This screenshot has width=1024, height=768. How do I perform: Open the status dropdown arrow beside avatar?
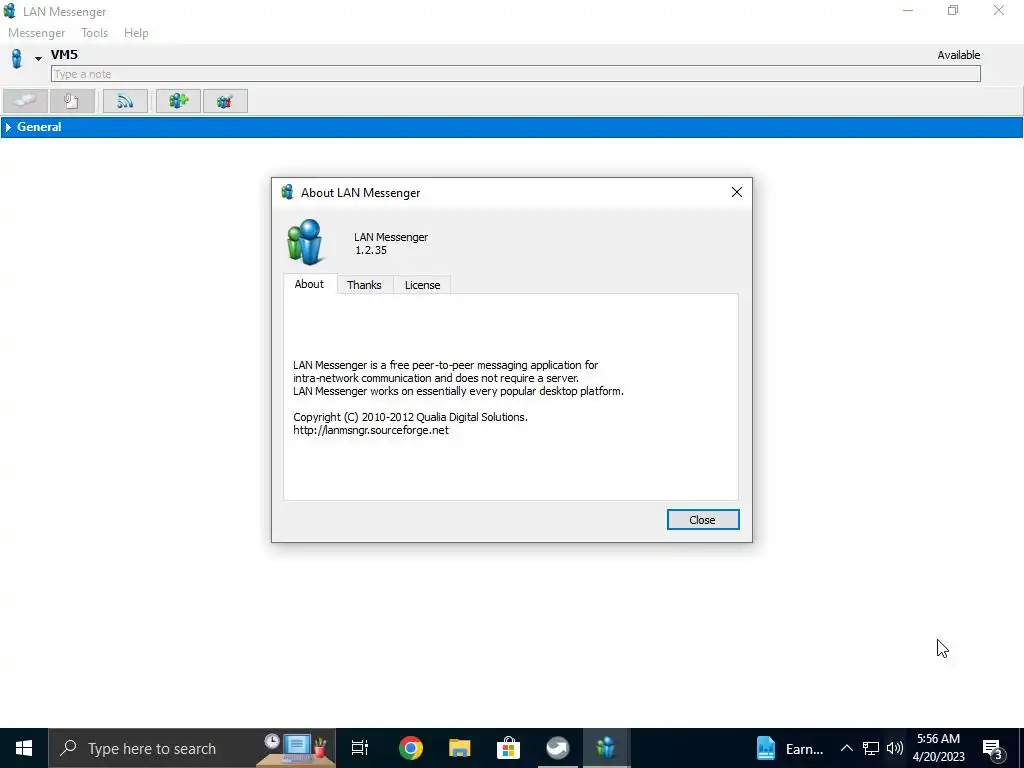[x=39, y=59]
